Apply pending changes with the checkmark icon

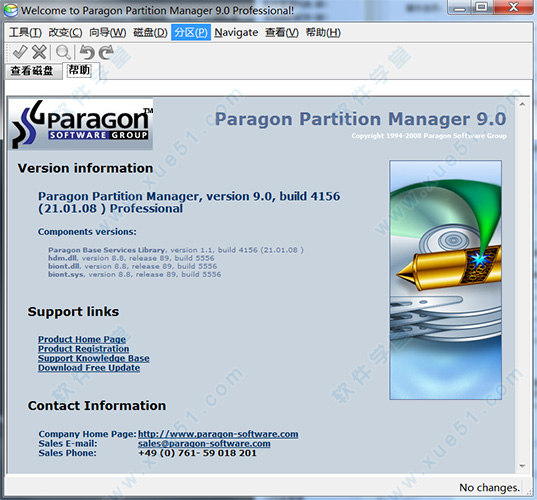tap(20, 52)
